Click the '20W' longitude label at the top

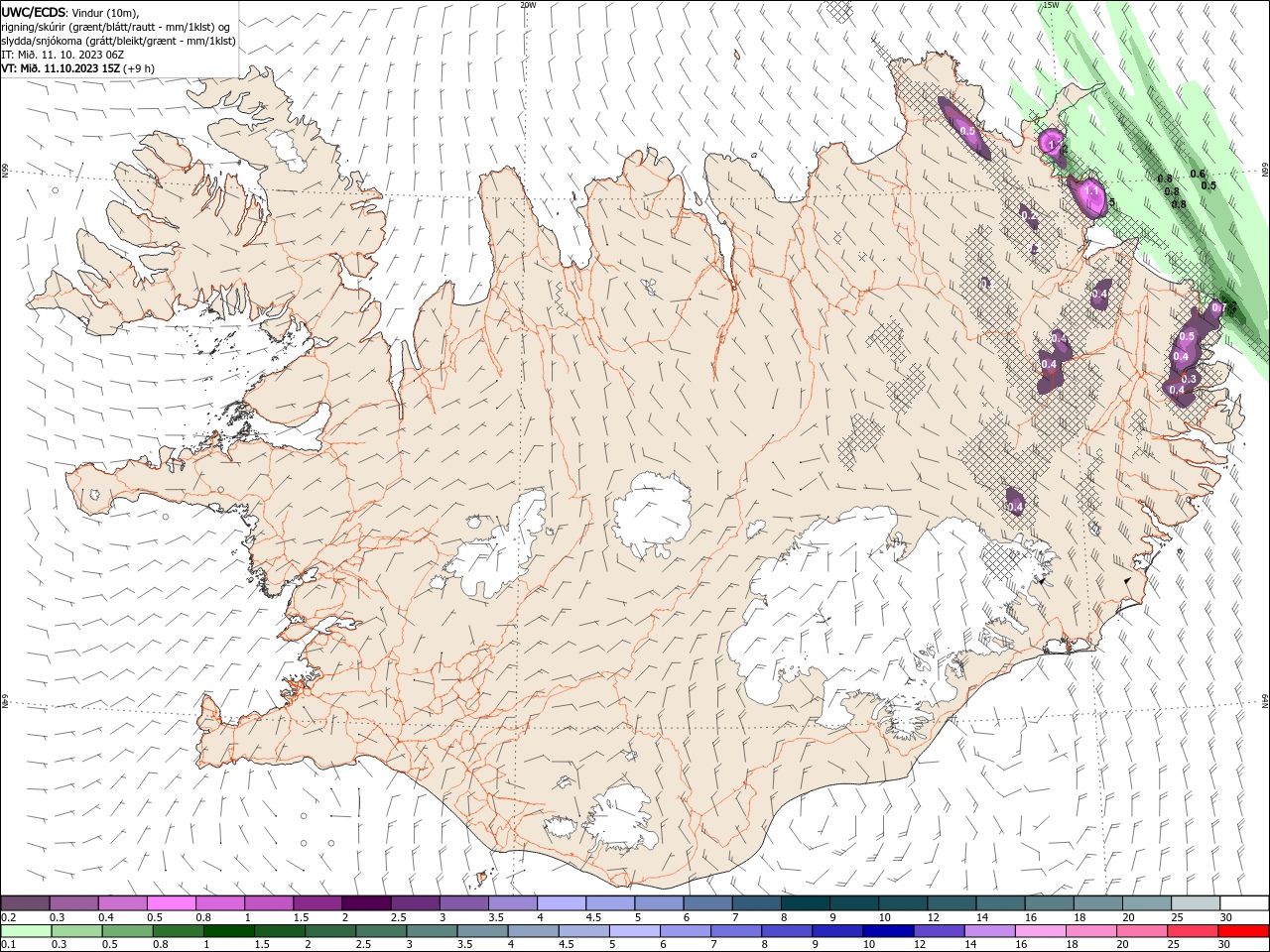[528, 5]
